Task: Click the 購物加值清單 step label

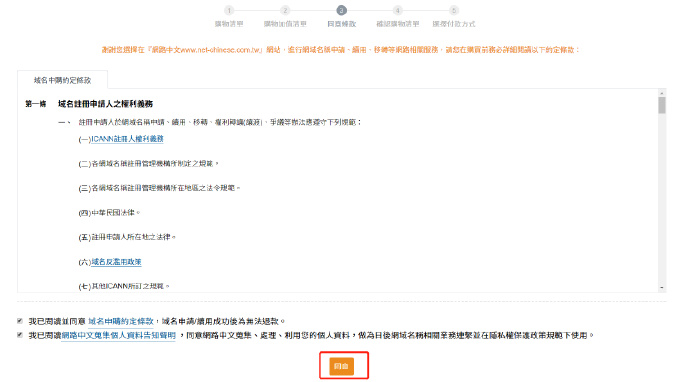Action: point(285,24)
